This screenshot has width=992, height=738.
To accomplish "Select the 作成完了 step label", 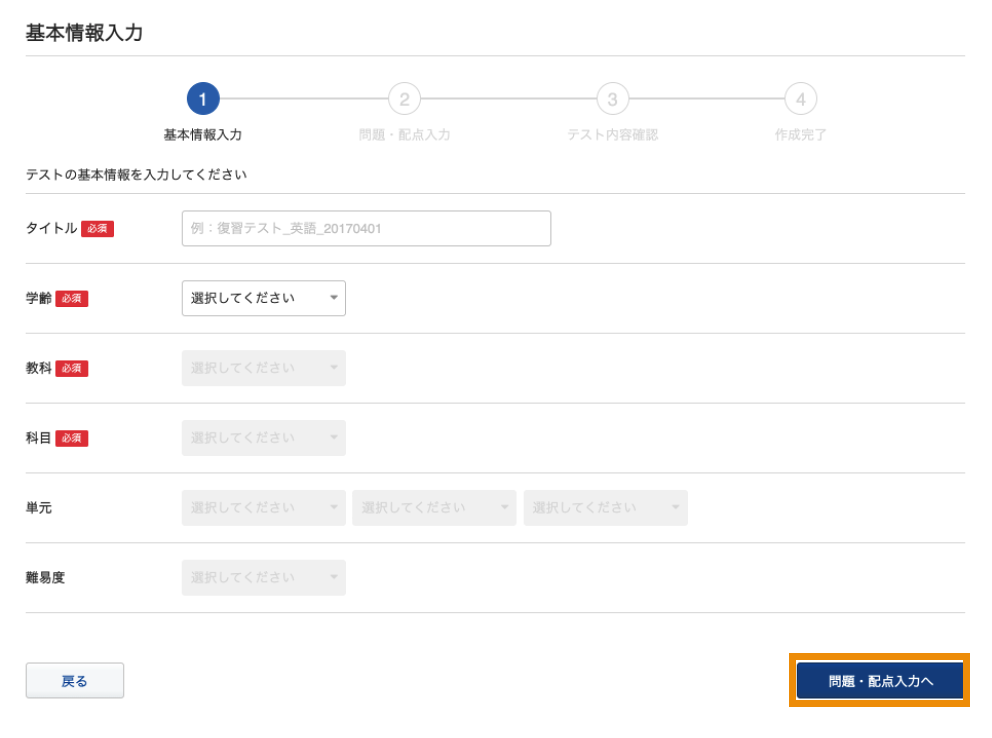I will pyautogui.click(x=800, y=135).
